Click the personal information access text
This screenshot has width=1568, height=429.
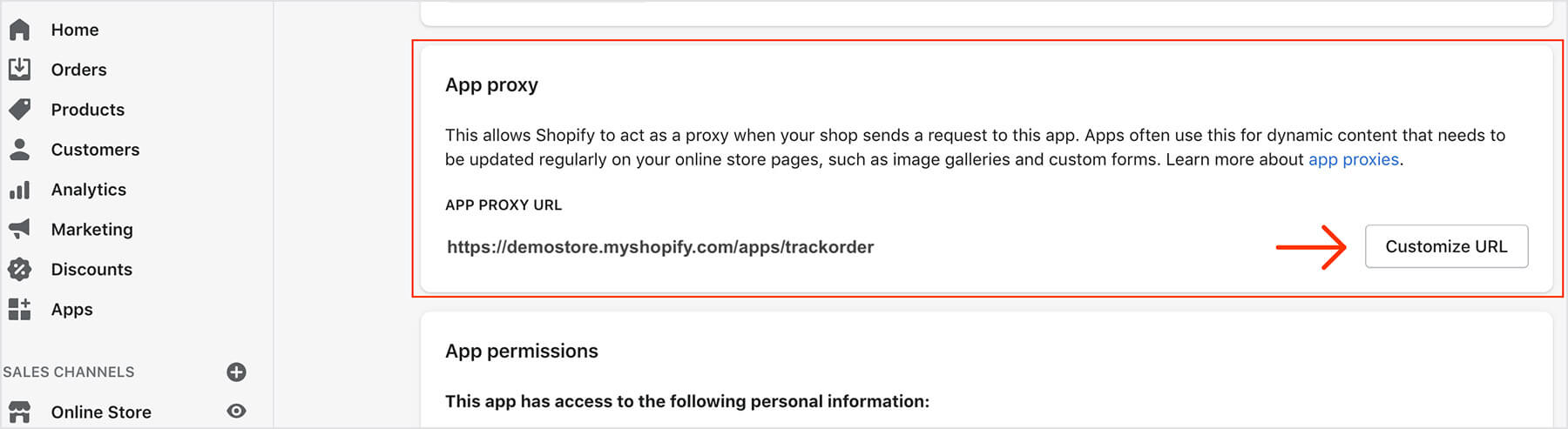[686, 402]
